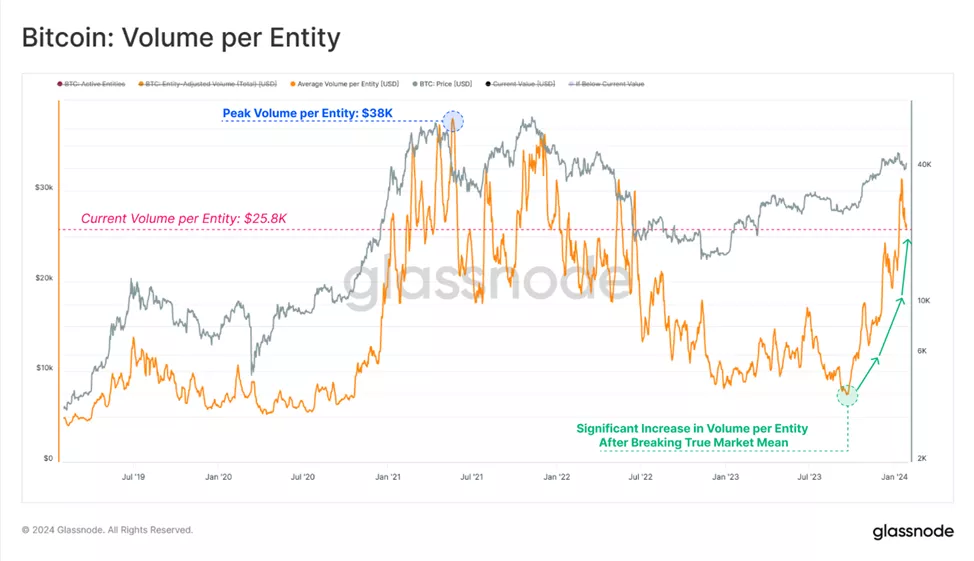
Task: Enable the If Below Current Value series
Action: [x=607, y=84]
